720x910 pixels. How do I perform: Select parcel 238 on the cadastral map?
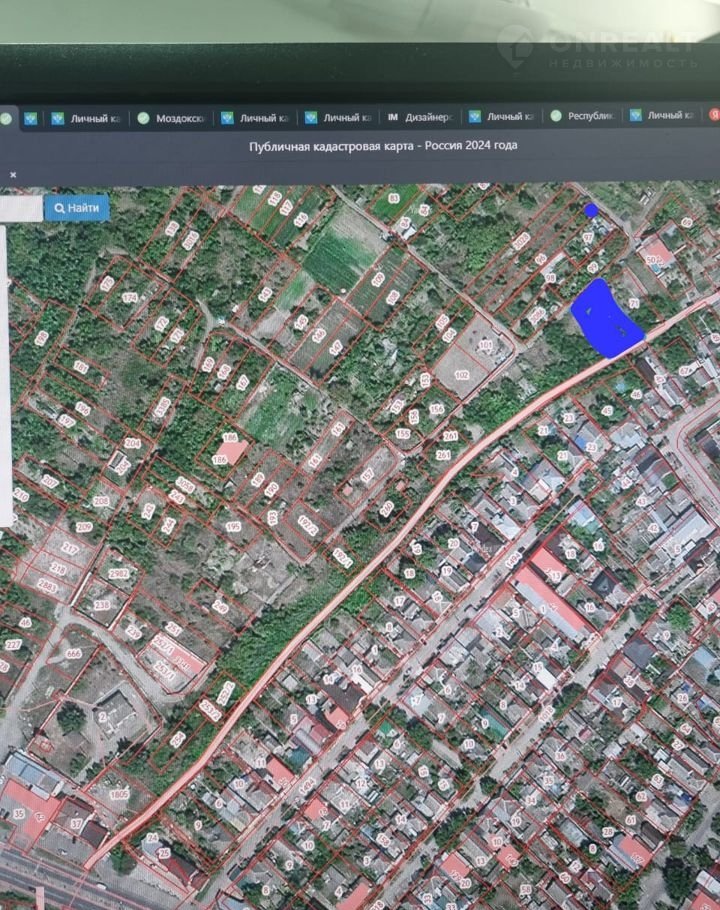[x=101, y=605]
